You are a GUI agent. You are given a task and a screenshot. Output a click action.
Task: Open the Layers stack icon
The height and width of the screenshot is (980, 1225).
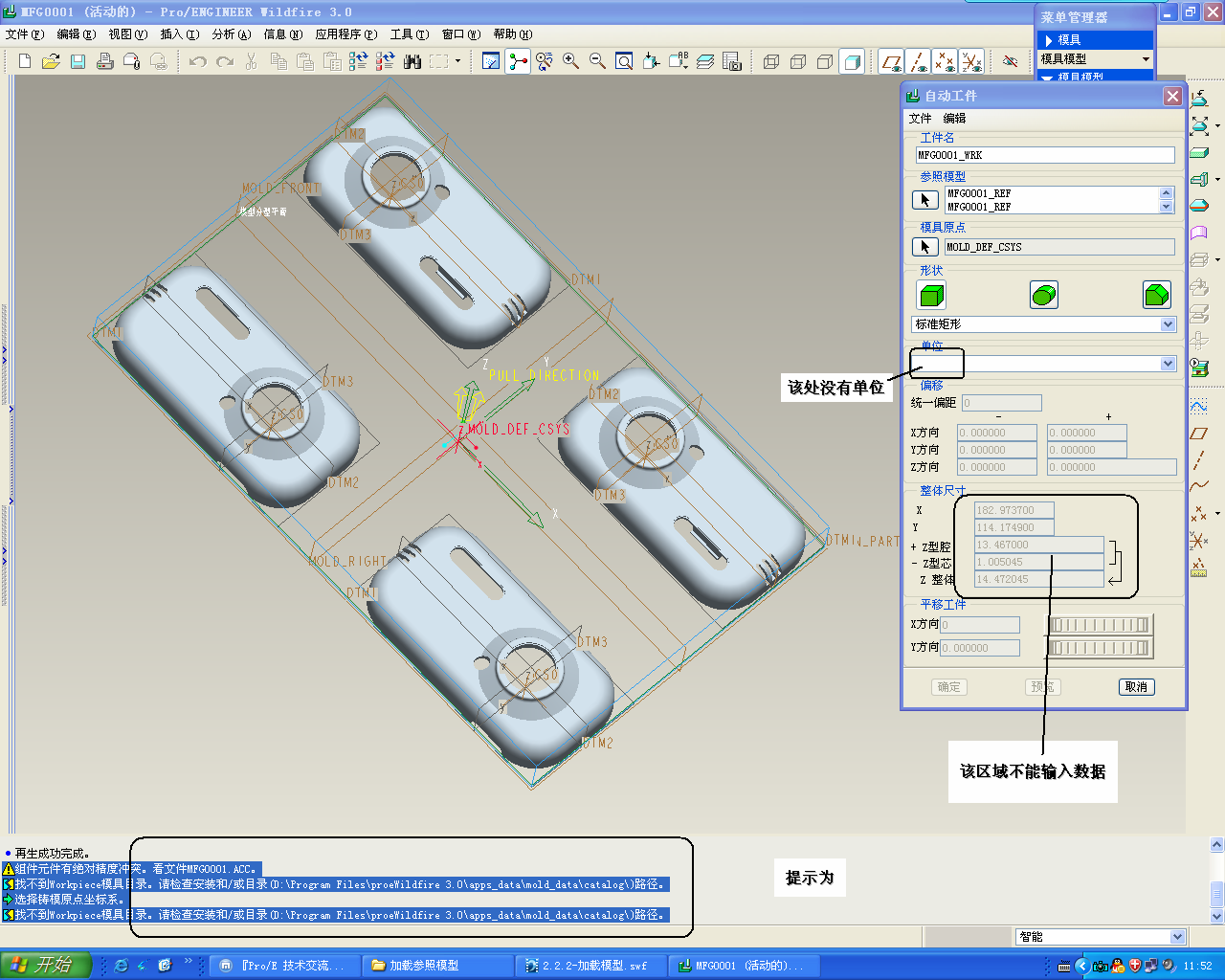pyautogui.click(x=705, y=61)
